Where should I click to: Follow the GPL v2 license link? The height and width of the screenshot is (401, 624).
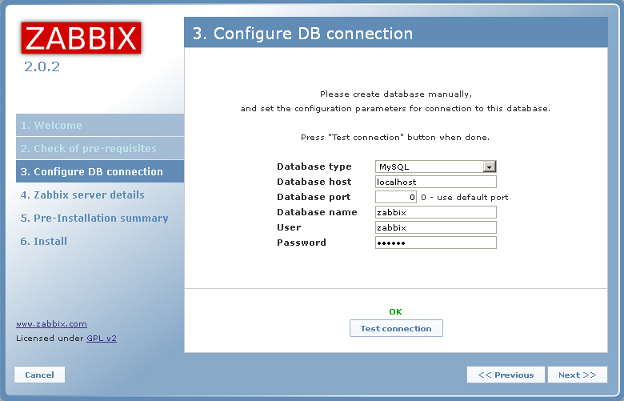(x=102, y=338)
